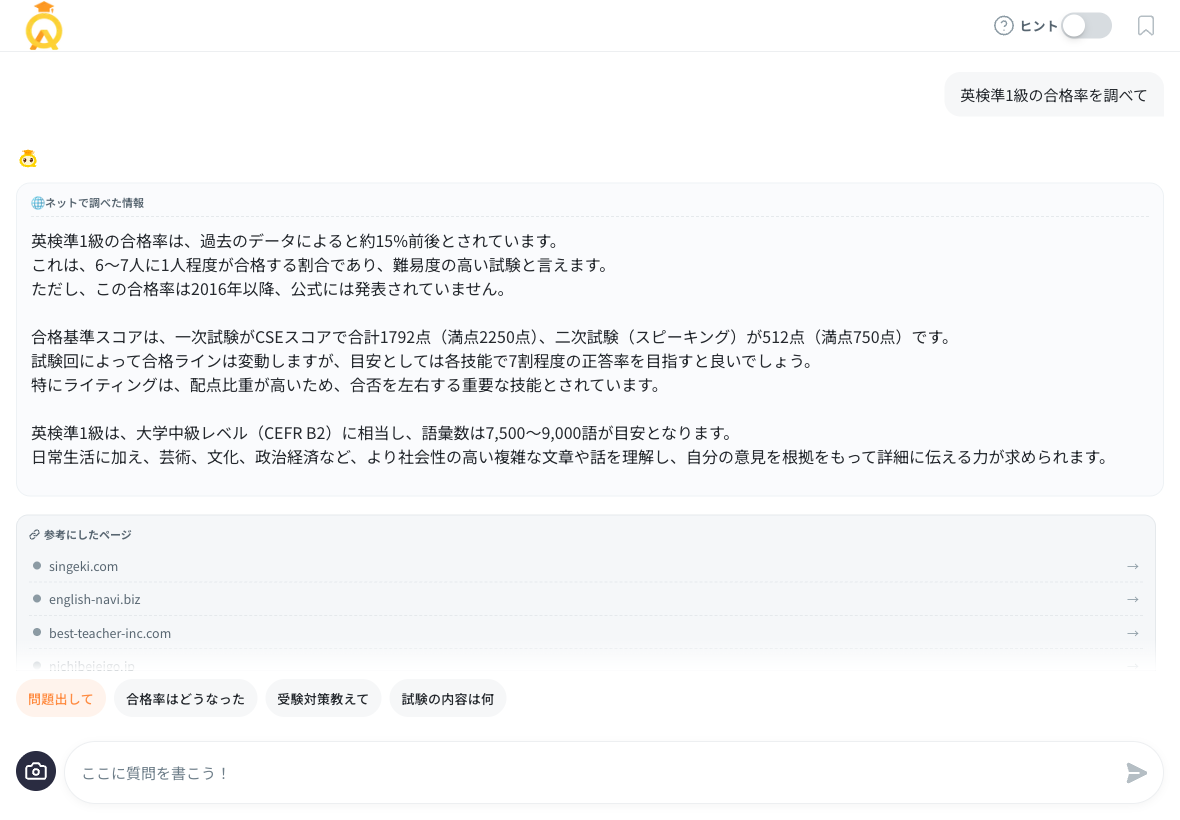Click the arrow next to english-navi.biz
Viewport: 1180px width, 820px height.
click(x=1132, y=599)
